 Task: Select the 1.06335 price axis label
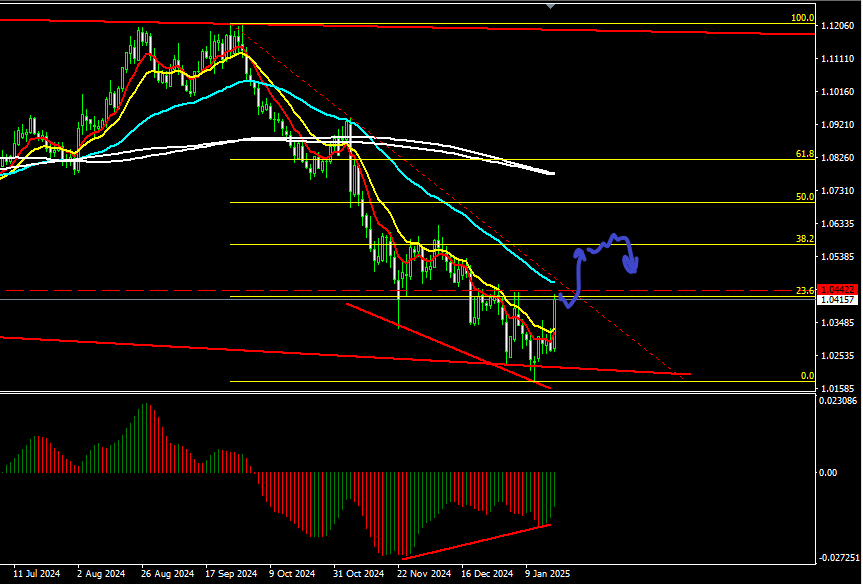coord(840,223)
